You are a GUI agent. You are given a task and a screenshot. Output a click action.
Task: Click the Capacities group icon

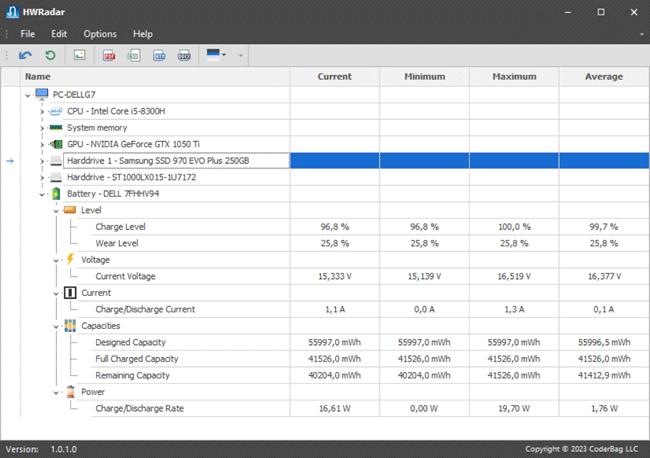tap(70, 325)
